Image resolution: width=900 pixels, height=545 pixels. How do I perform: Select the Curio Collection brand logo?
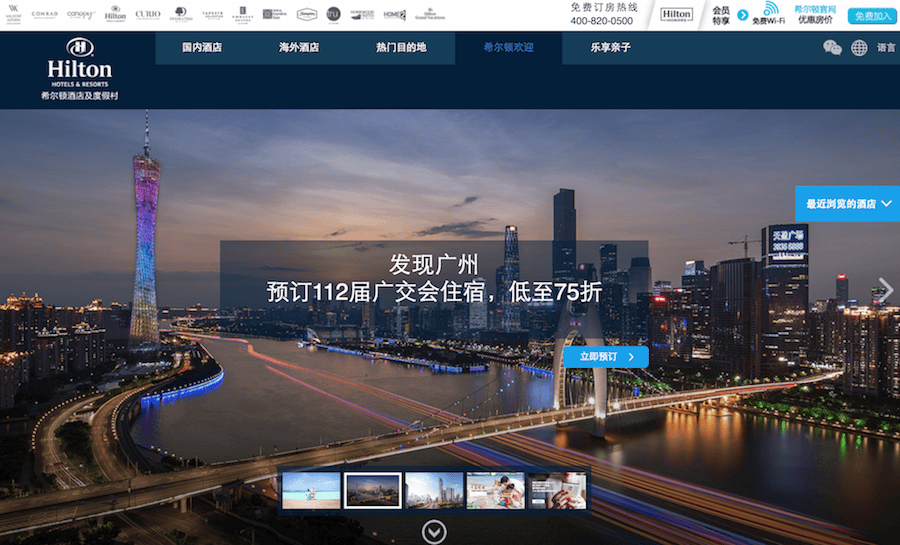tap(147, 14)
